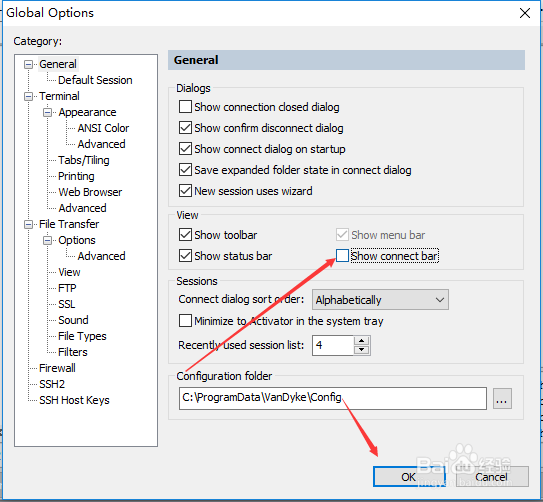This screenshot has height=502, width=543.
Task: Collapse the Appearance tree node
Action: coord(47,113)
